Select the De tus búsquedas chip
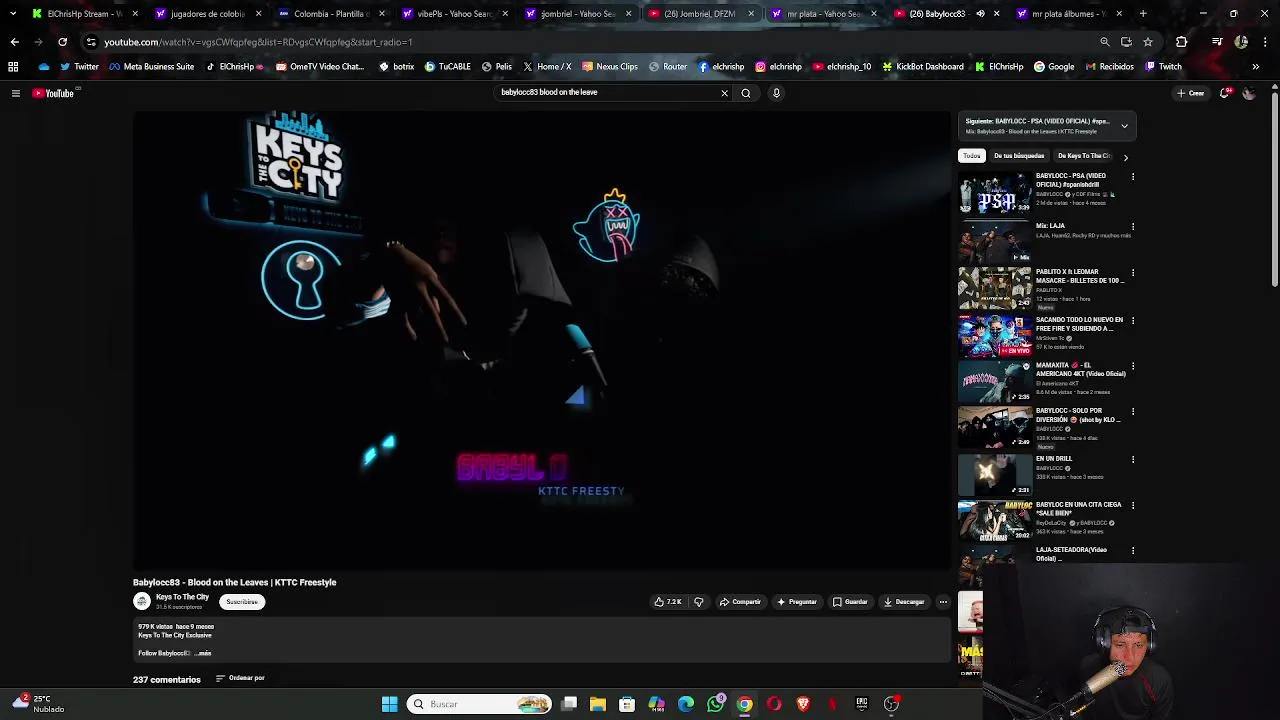The width and height of the screenshot is (1280, 720). pyautogui.click(x=1019, y=156)
